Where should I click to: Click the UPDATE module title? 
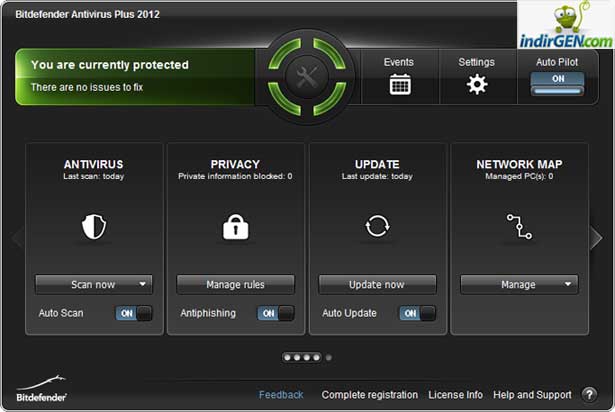pyautogui.click(x=377, y=164)
